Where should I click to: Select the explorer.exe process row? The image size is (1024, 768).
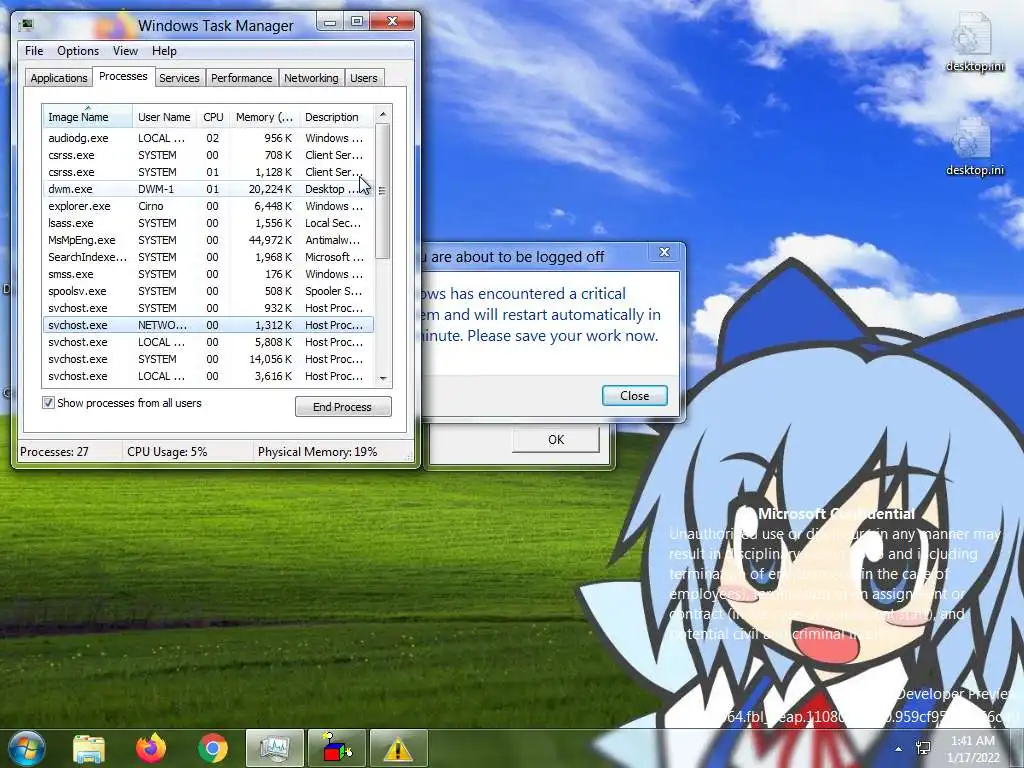click(208, 206)
